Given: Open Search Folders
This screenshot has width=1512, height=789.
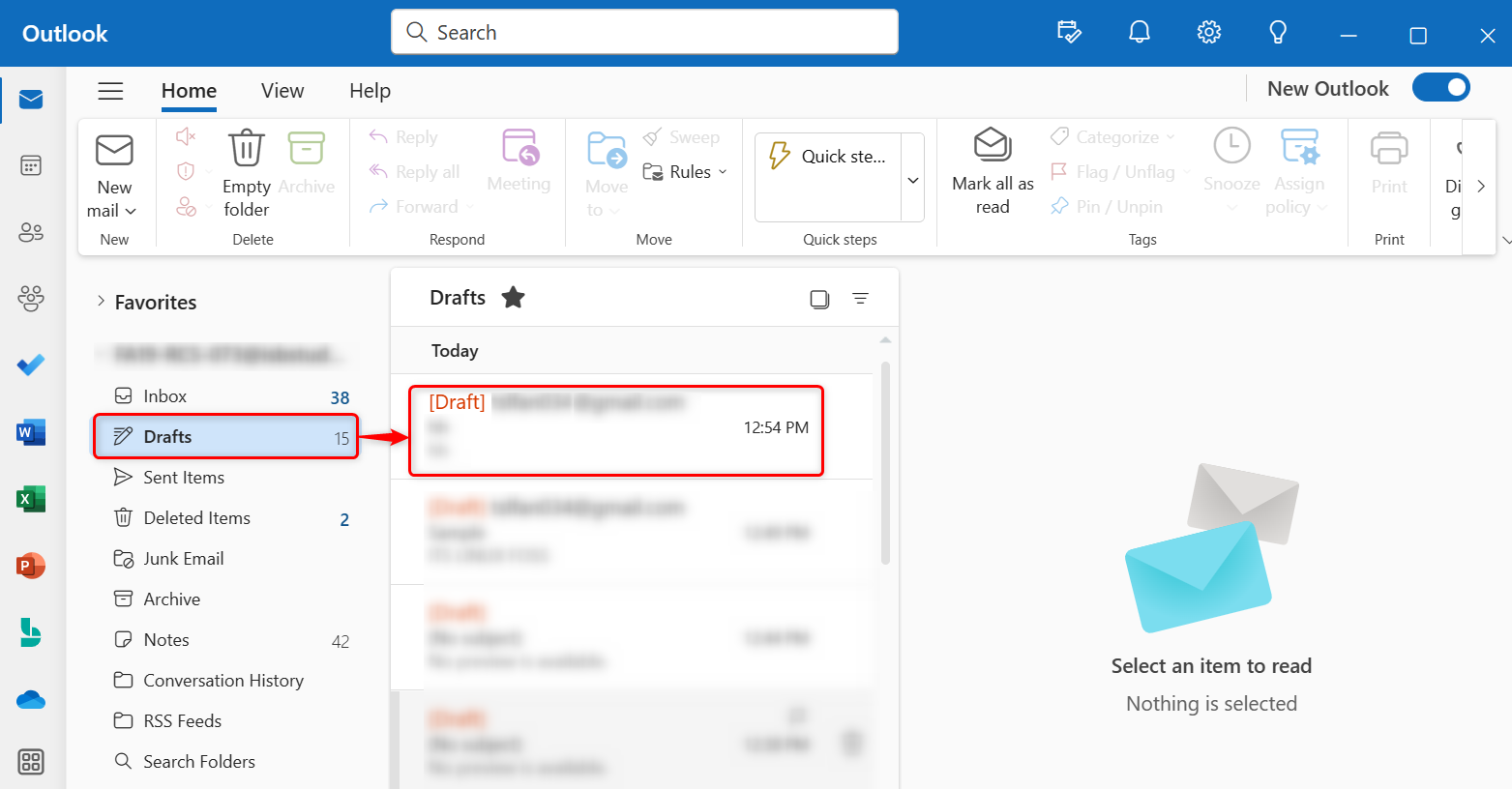Looking at the screenshot, I should tap(226, 762).
